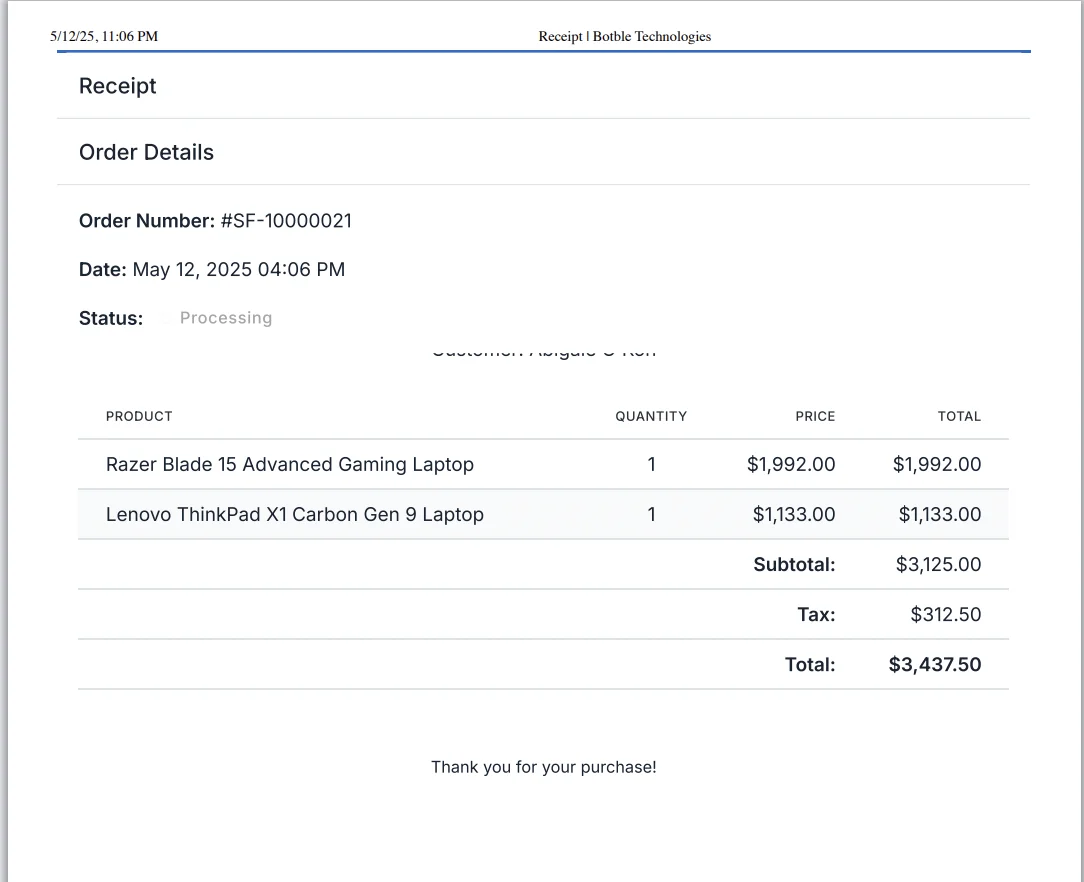Click the TOTAL column header

point(959,416)
